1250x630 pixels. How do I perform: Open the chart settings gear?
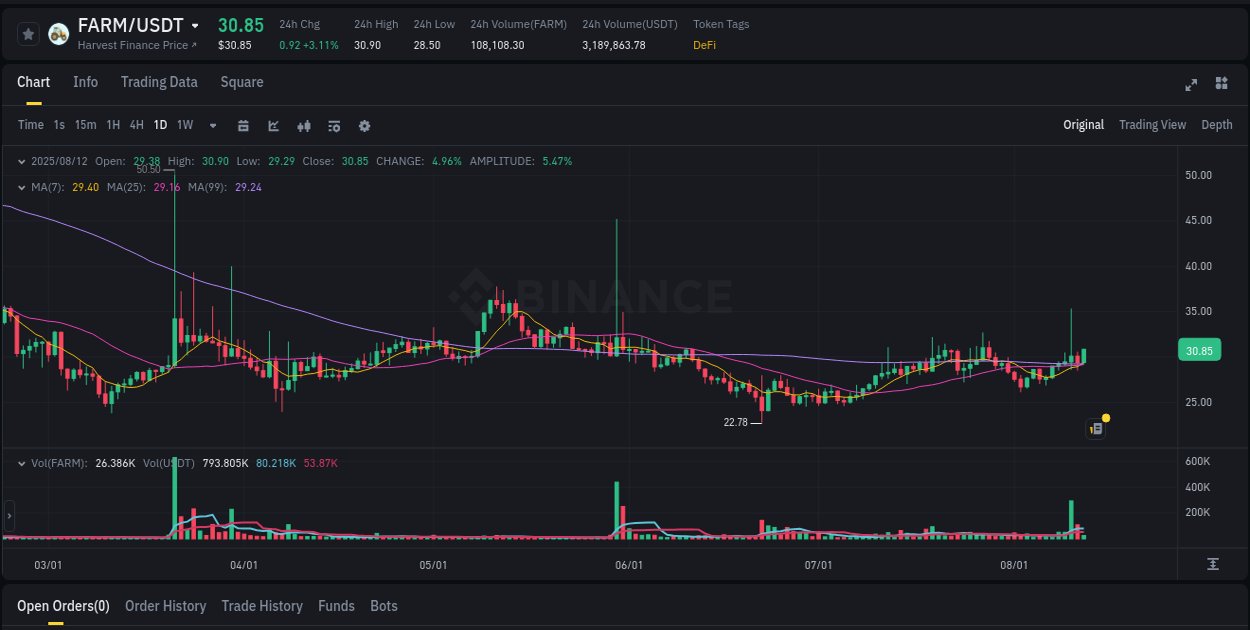click(364, 126)
